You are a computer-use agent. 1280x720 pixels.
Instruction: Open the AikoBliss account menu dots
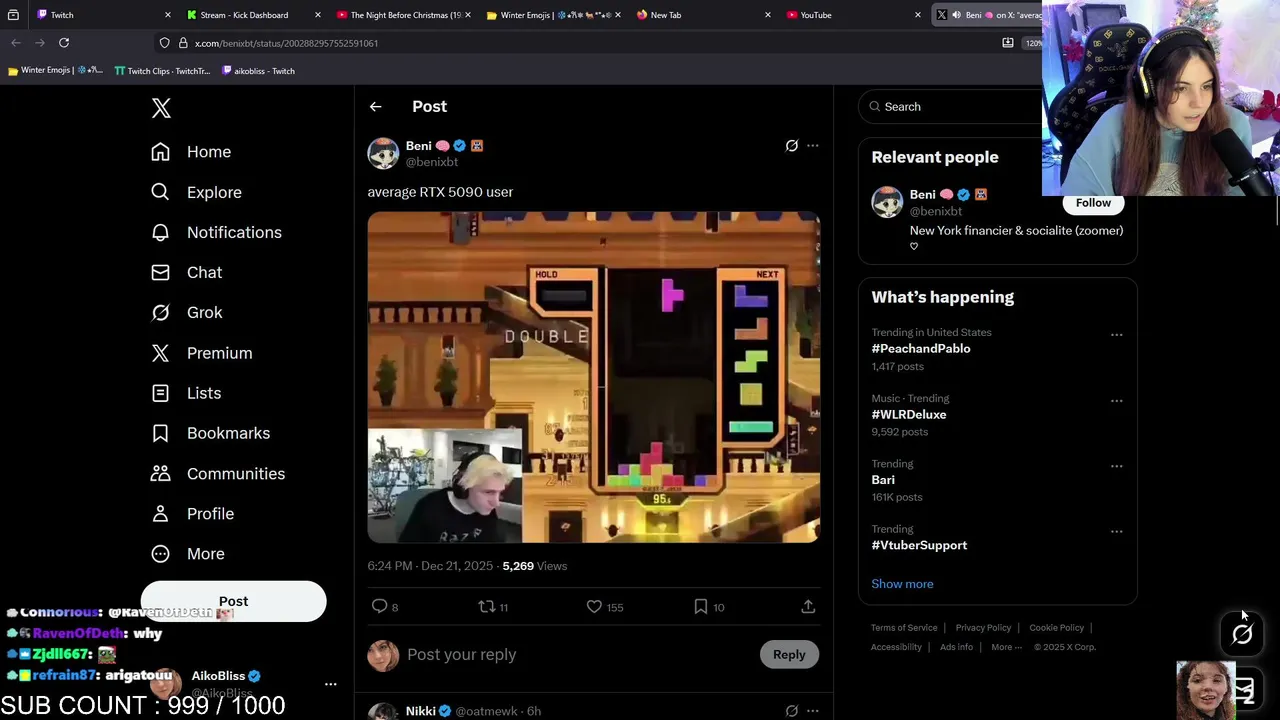(330, 685)
